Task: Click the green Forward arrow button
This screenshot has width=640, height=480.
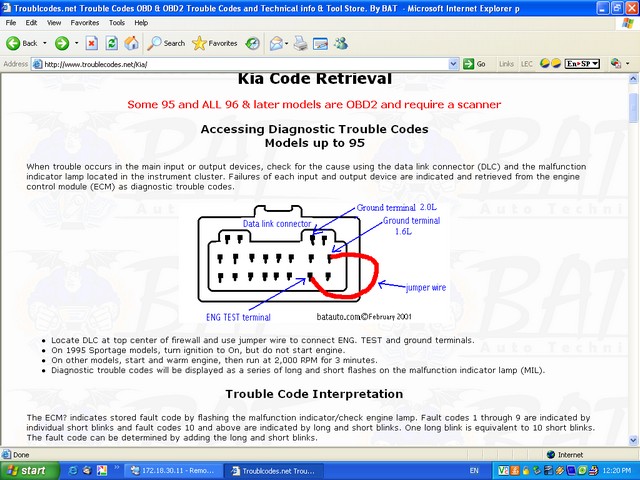Action: [62, 43]
